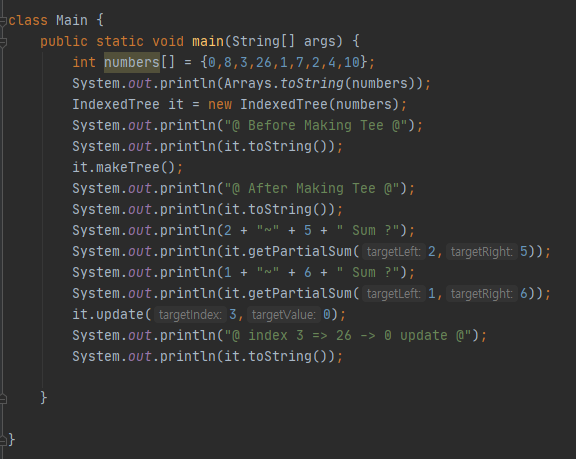Viewport: 576px width, 459px height.
Task: Click targetLeft hint before value 2
Action: (x=393, y=252)
